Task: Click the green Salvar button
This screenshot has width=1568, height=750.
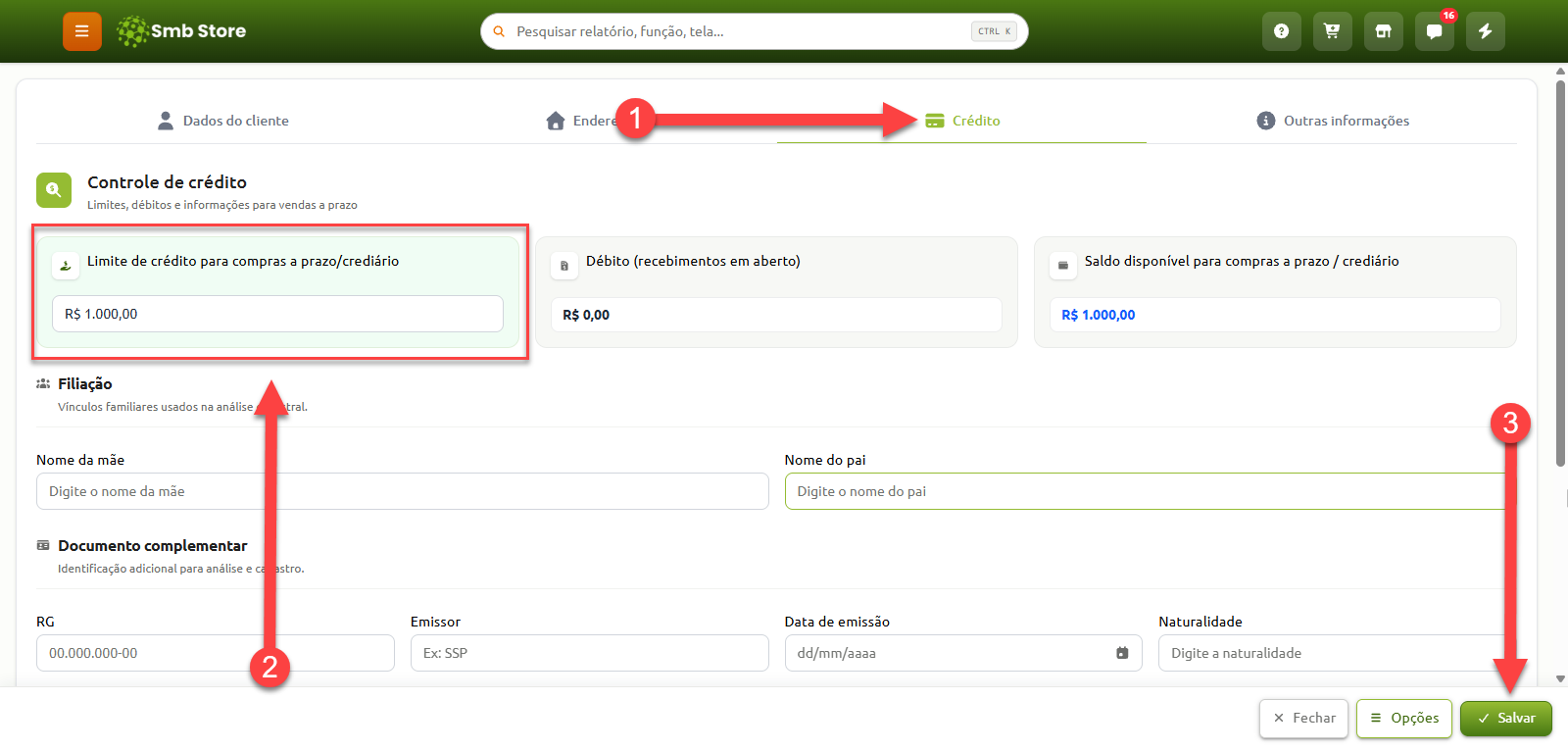Action: click(x=1506, y=719)
